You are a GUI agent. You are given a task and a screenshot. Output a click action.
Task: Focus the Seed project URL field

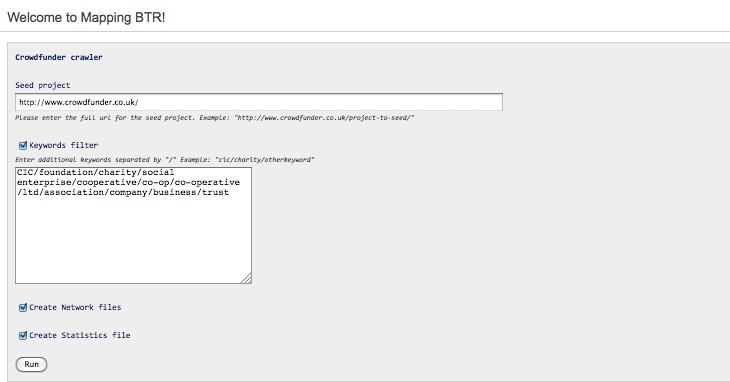pos(259,102)
